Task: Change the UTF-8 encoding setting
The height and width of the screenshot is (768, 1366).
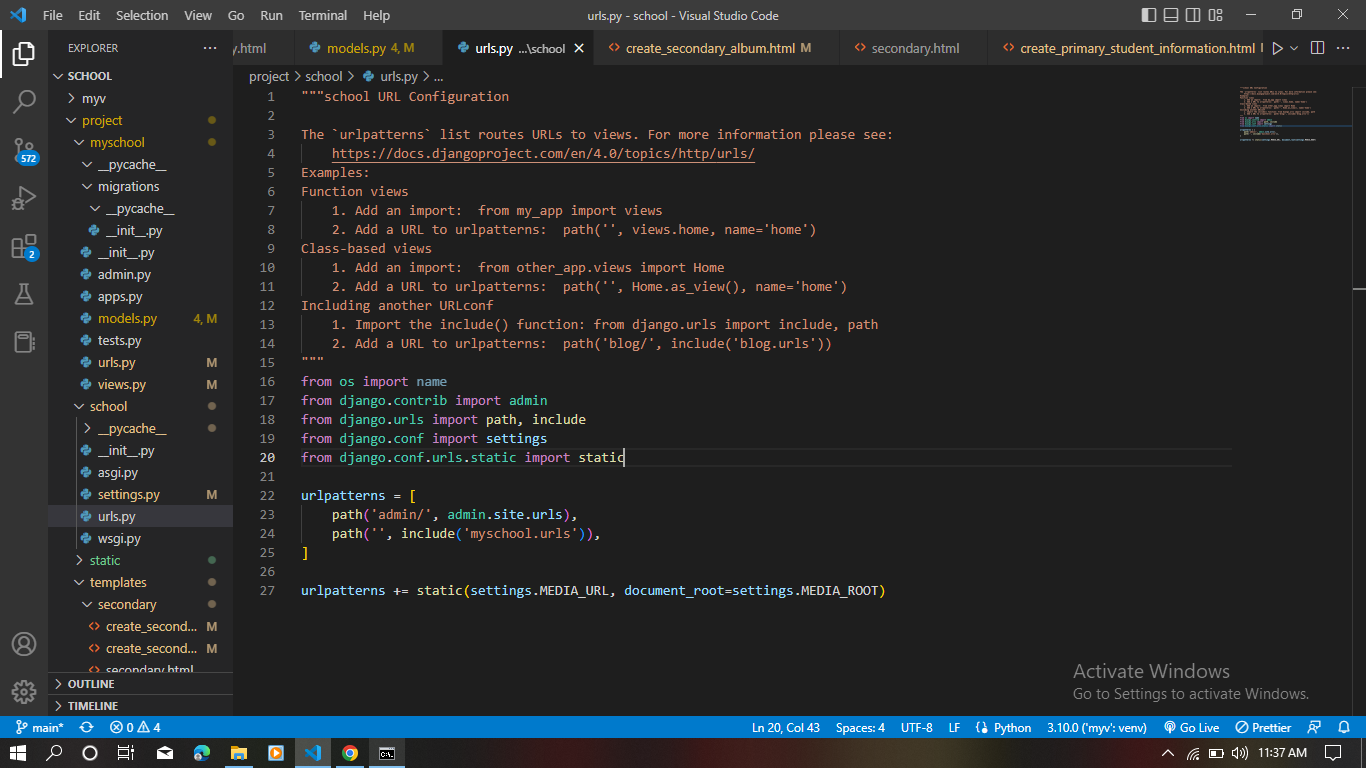Action: [x=916, y=727]
